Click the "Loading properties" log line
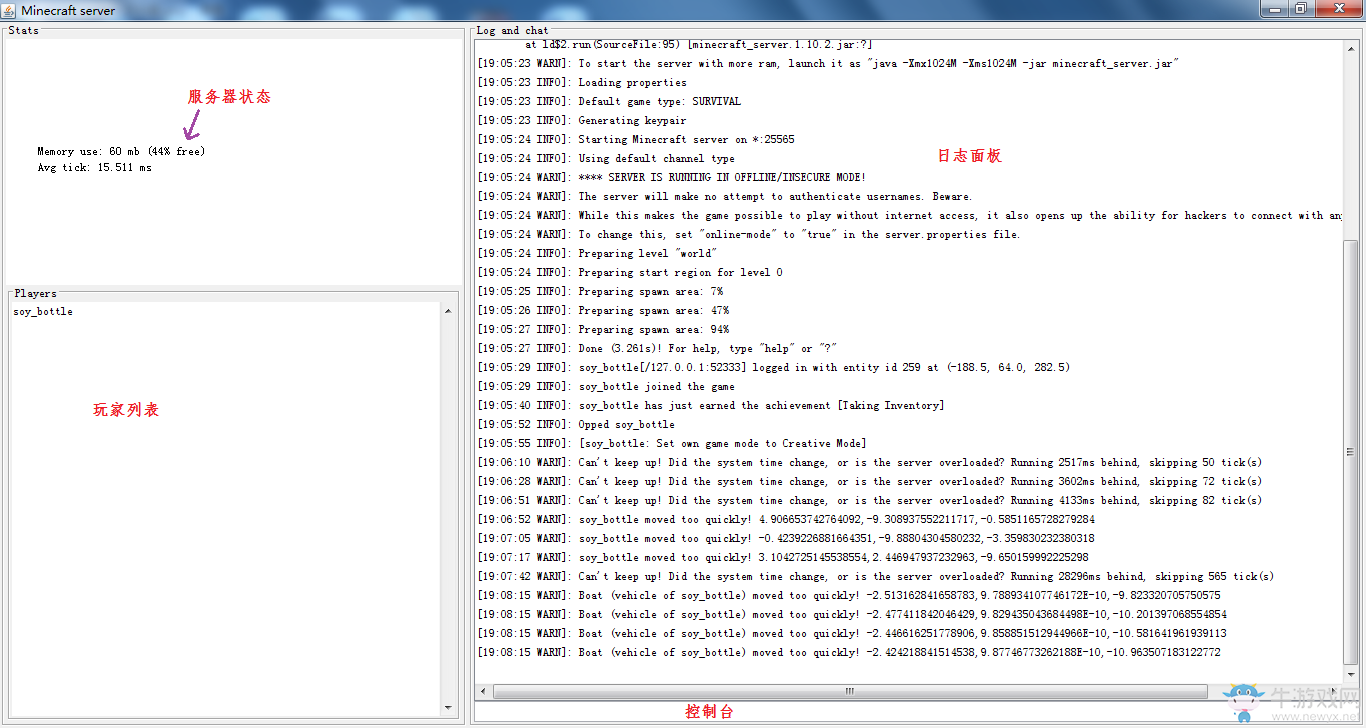This screenshot has width=1366, height=728. [582, 83]
